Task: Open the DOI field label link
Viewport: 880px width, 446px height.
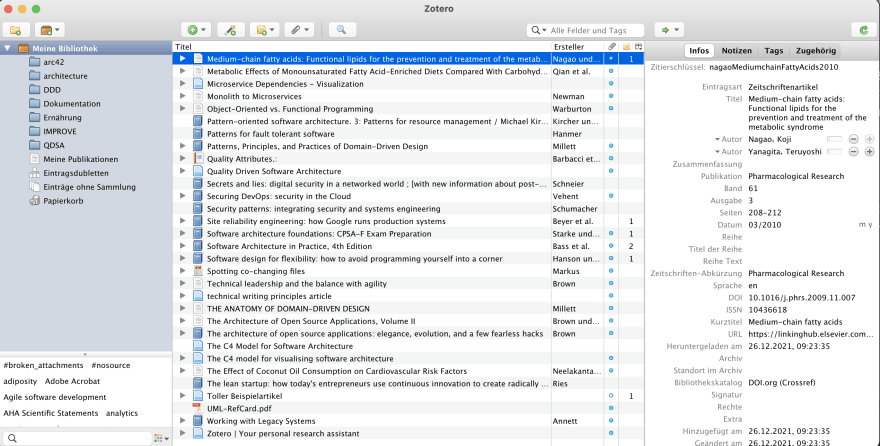Action: click(735, 297)
